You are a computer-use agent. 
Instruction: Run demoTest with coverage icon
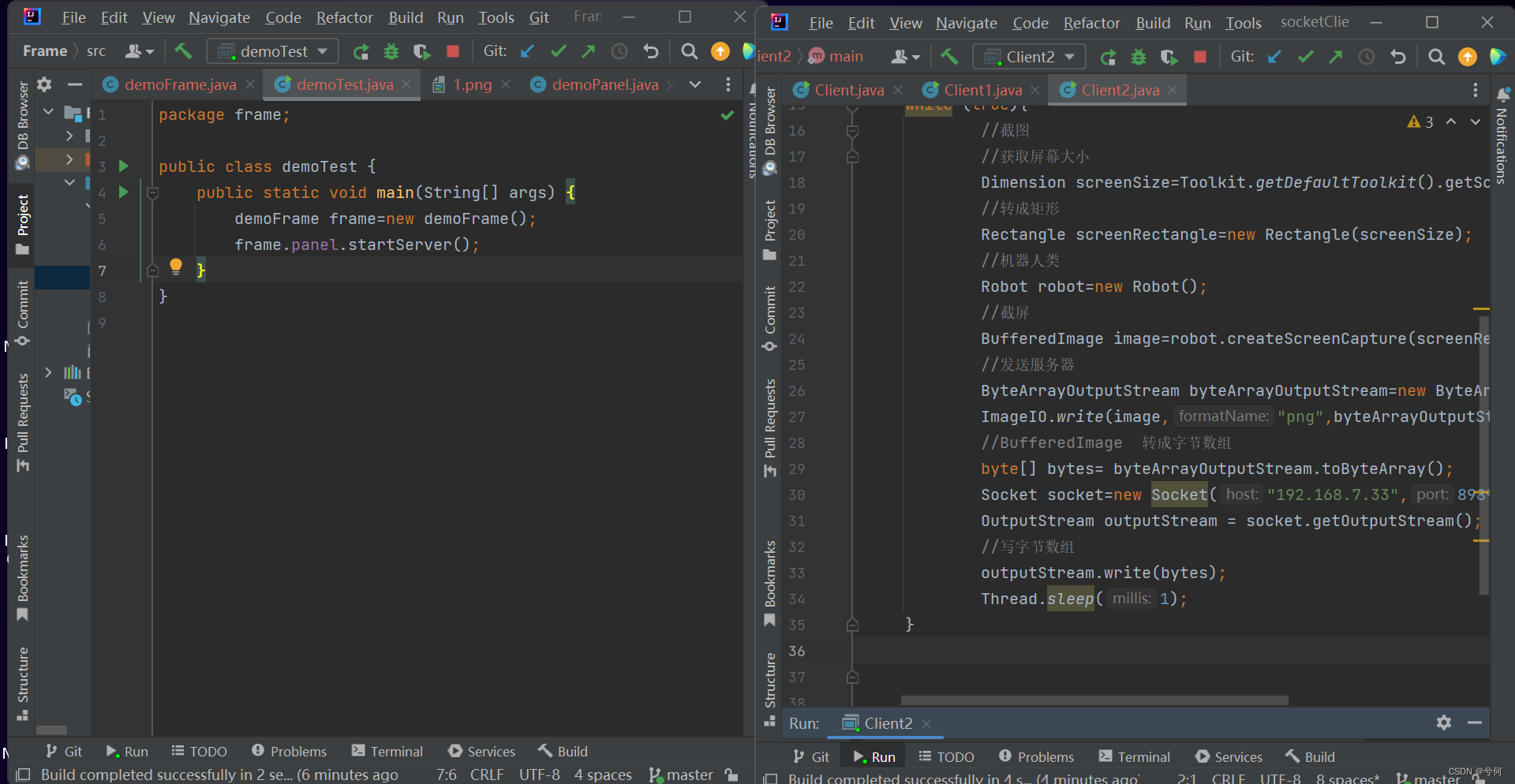tap(422, 51)
